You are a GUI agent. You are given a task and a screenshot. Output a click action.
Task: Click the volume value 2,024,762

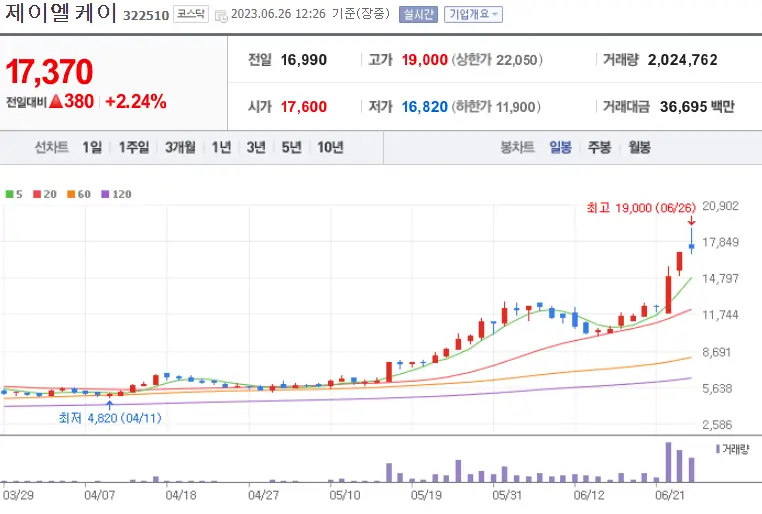tap(682, 60)
